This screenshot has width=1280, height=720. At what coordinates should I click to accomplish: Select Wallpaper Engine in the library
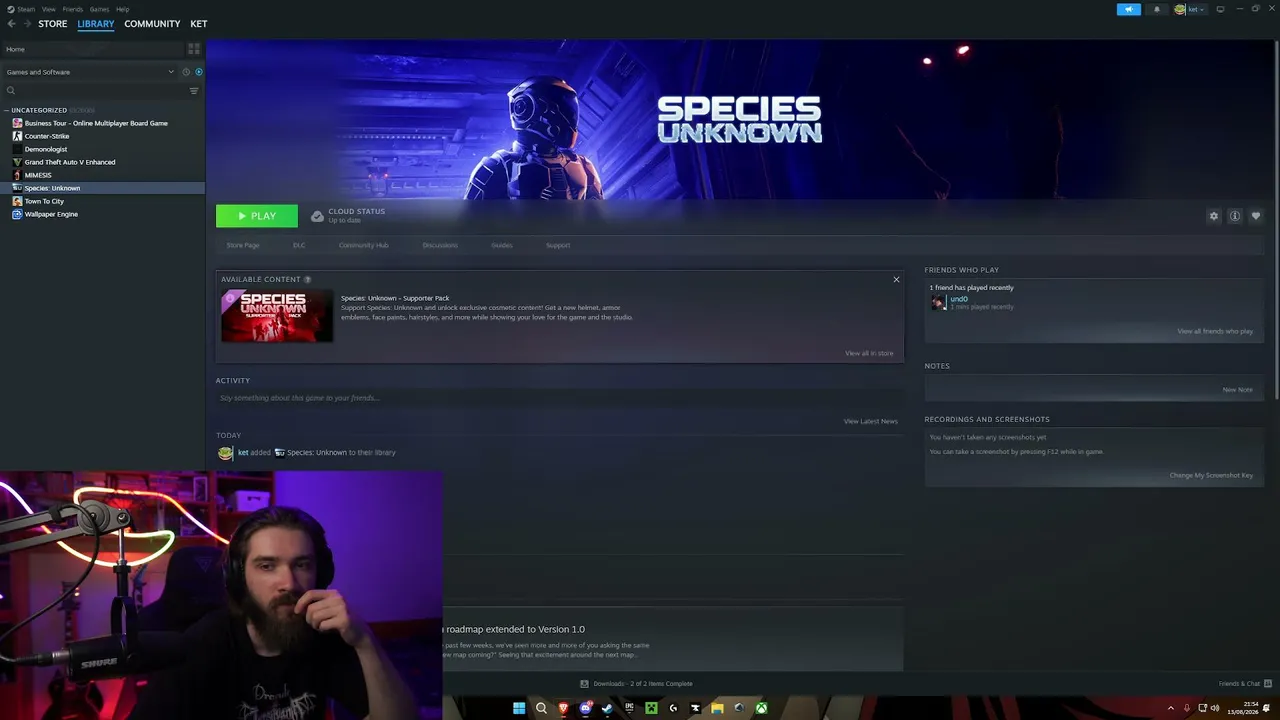[x=51, y=214]
